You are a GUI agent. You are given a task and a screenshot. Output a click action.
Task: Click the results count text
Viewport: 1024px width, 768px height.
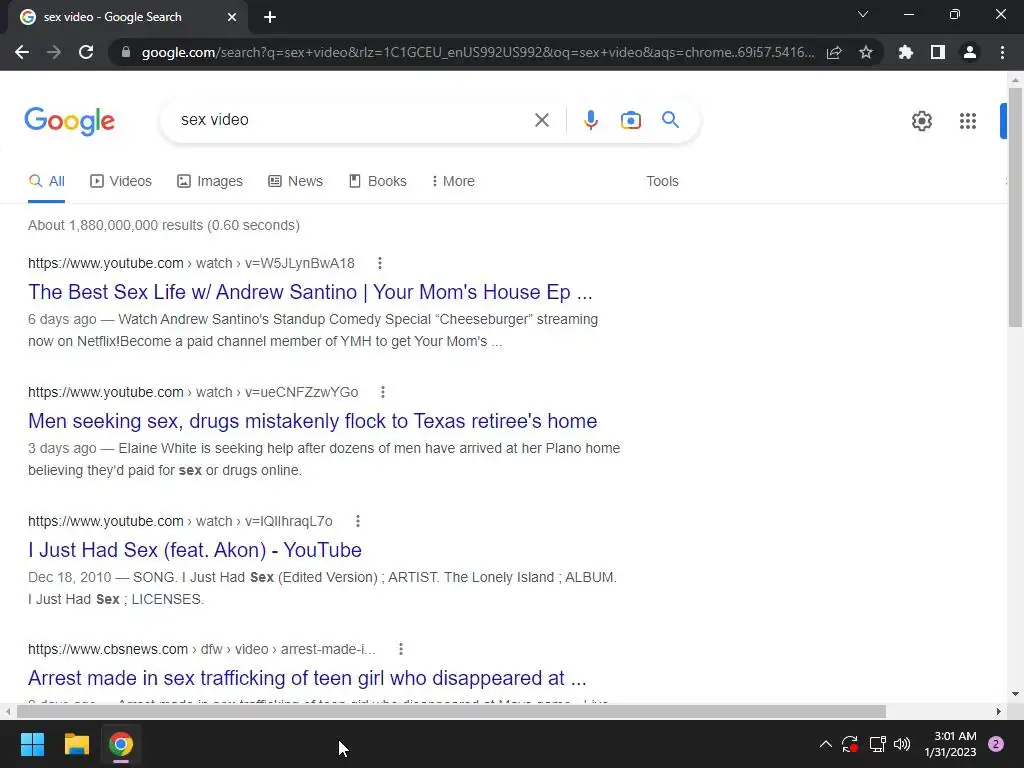pos(164,225)
